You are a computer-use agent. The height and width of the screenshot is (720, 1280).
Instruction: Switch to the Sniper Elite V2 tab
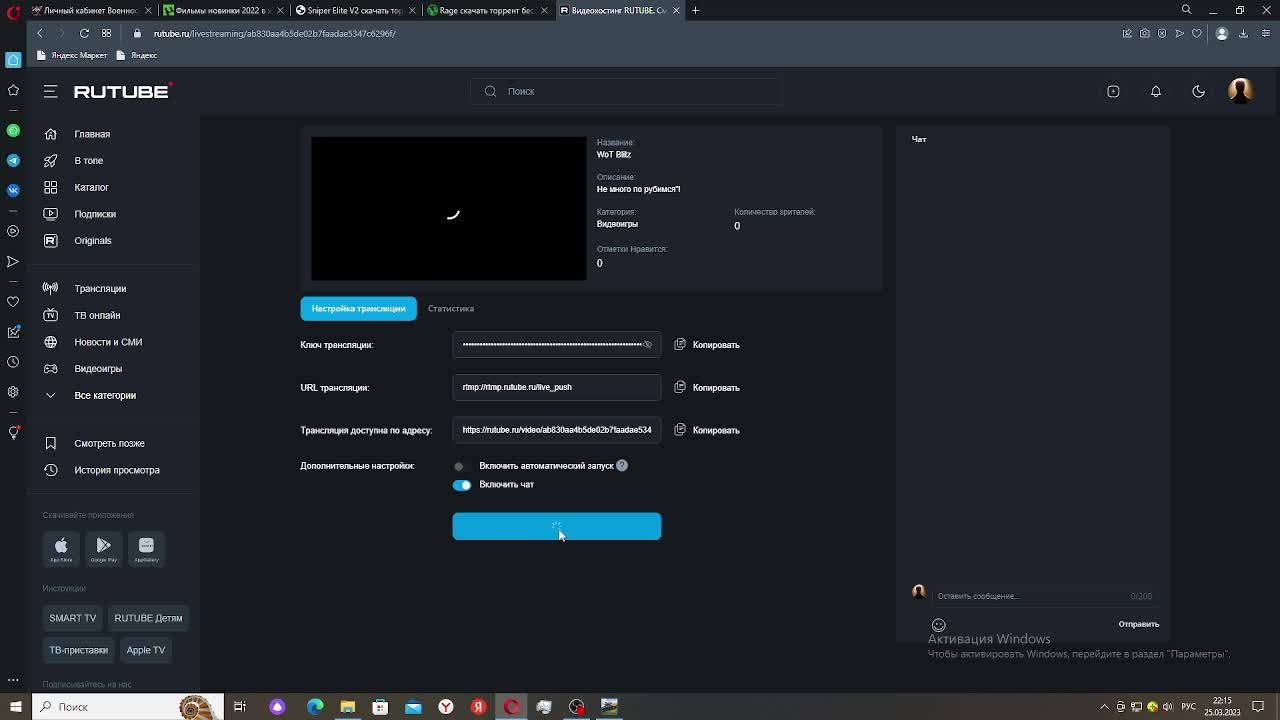(x=356, y=10)
